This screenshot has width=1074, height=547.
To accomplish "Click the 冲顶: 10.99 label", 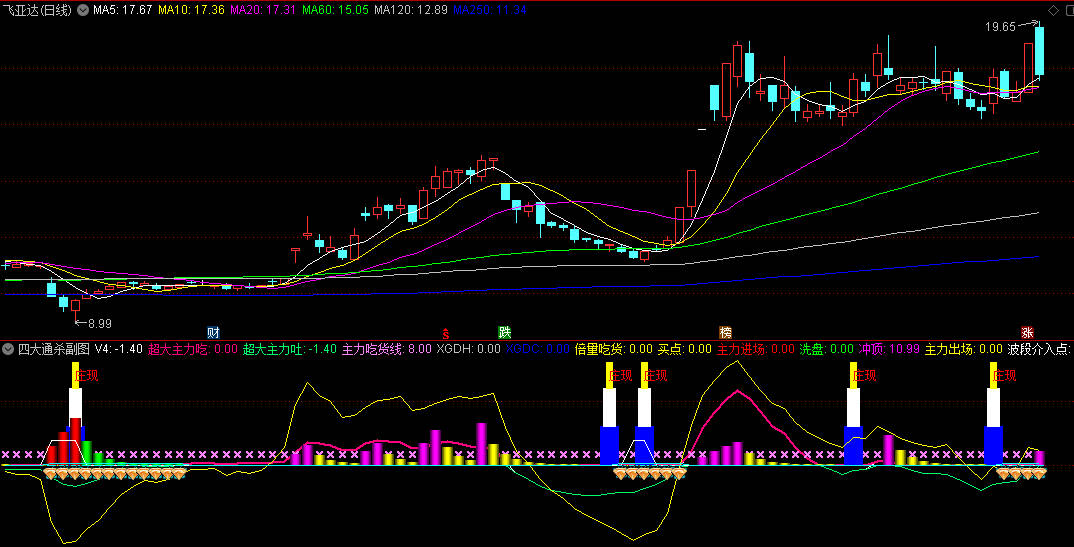I will [889, 349].
